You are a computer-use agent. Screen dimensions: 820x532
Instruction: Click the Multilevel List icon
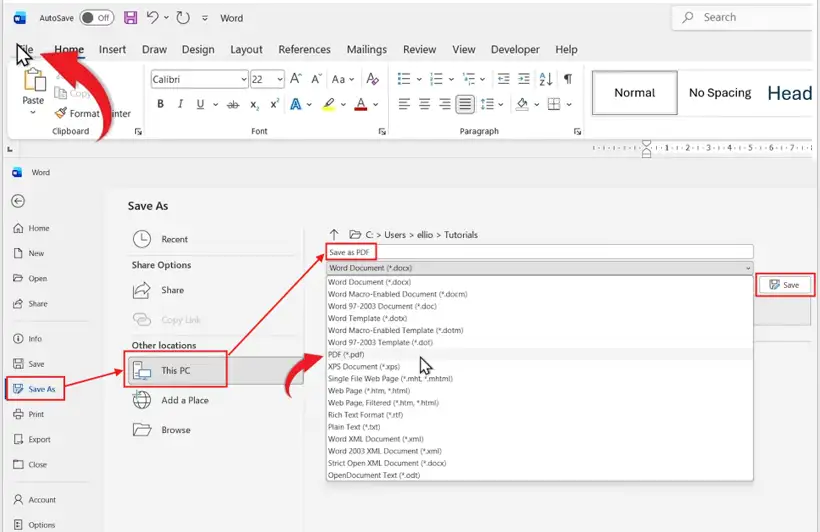(469, 78)
